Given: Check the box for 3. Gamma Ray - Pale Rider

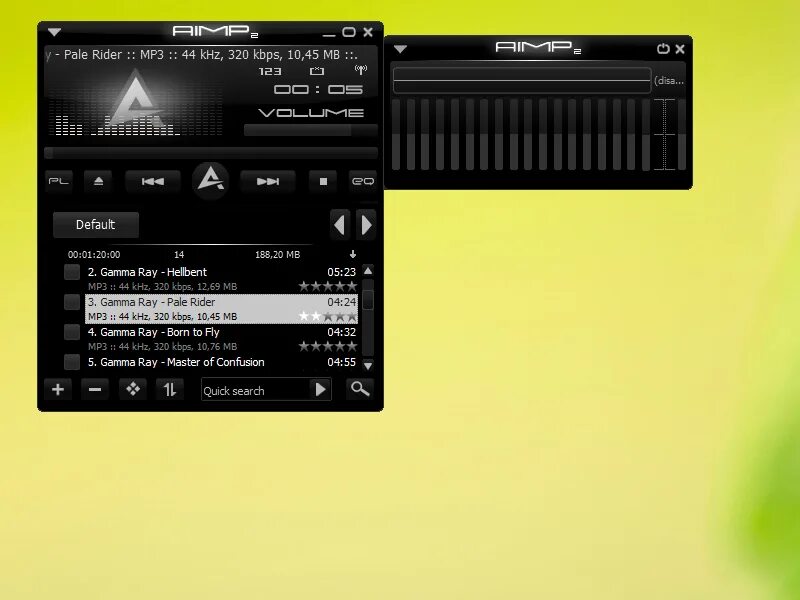Looking at the screenshot, I should pyautogui.click(x=72, y=302).
